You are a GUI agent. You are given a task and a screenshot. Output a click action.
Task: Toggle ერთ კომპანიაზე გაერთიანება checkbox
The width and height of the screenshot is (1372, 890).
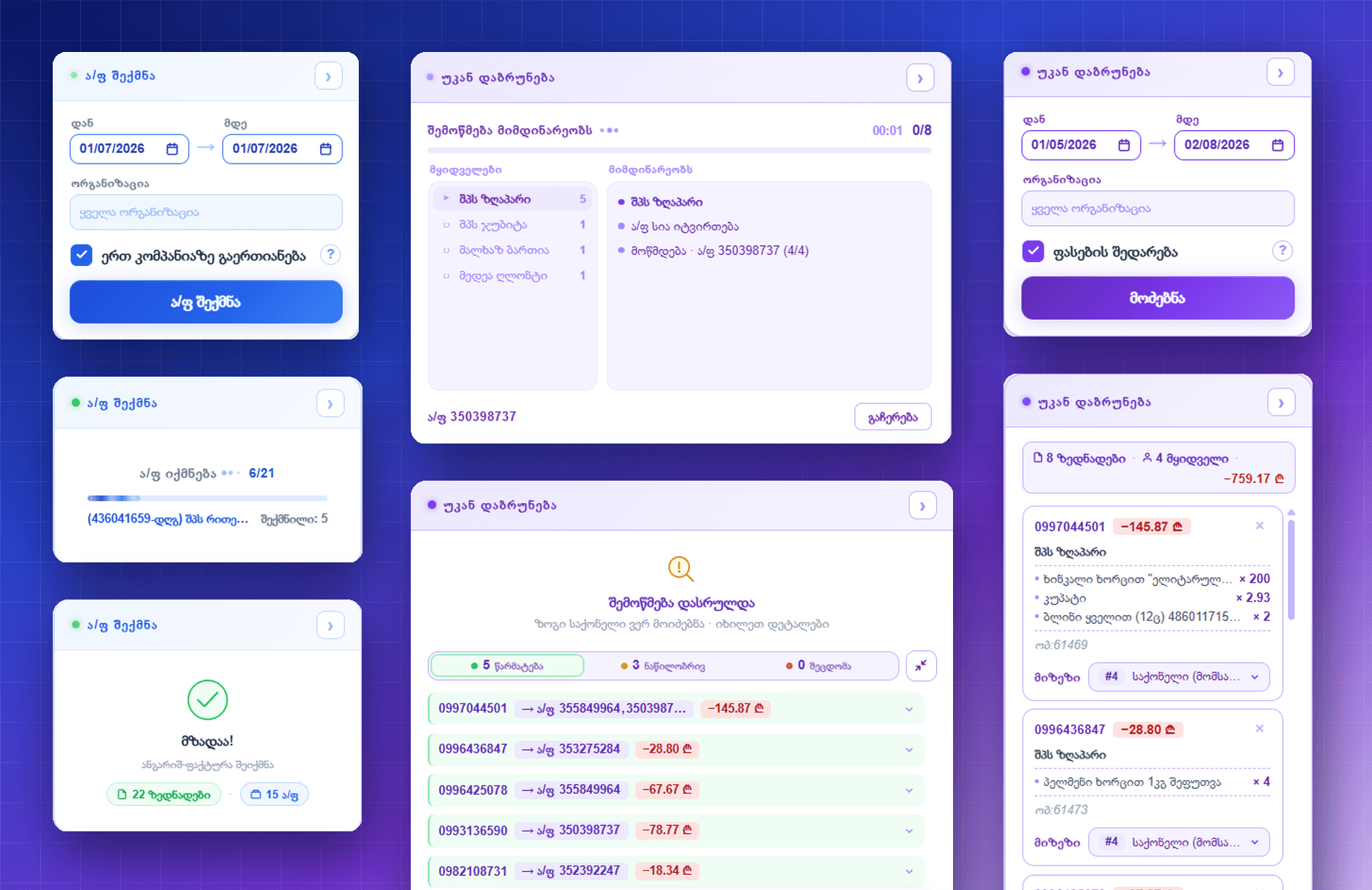[x=82, y=255]
